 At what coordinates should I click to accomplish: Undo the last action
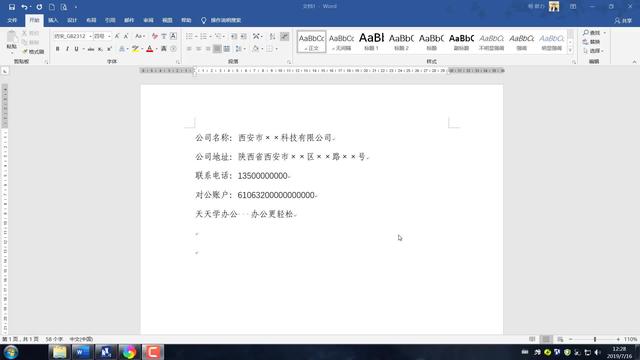[x=24, y=7]
